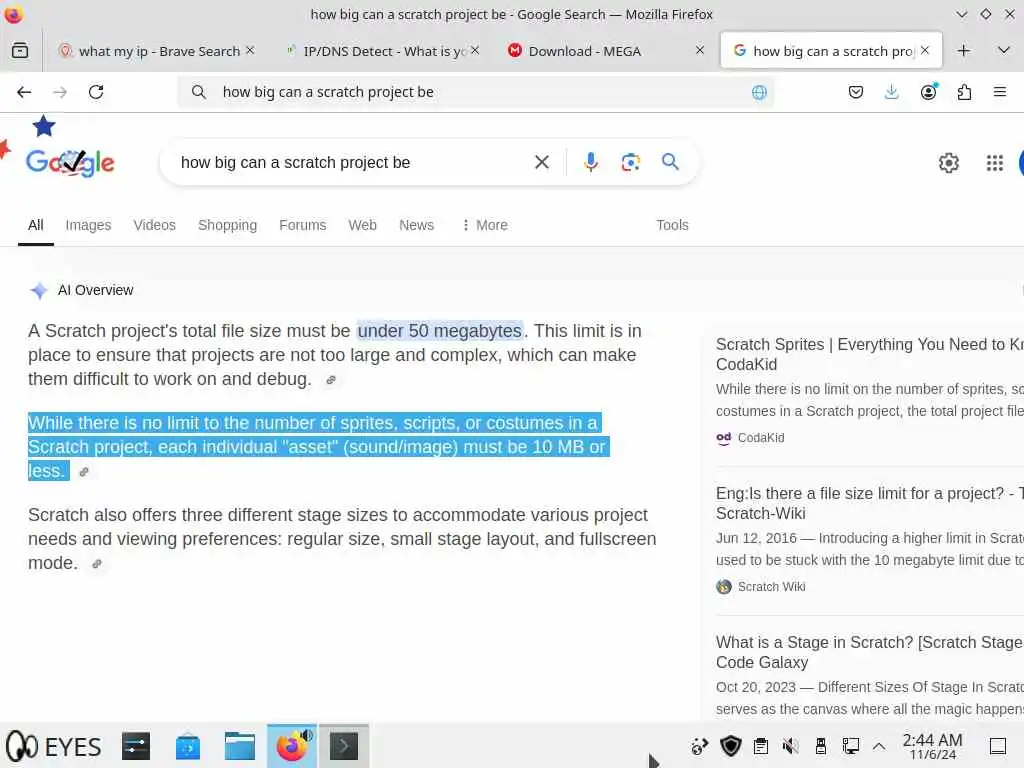Viewport: 1024px width, 768px height.
Task: Open the Videos results tab
Action: tap(155, 225)
